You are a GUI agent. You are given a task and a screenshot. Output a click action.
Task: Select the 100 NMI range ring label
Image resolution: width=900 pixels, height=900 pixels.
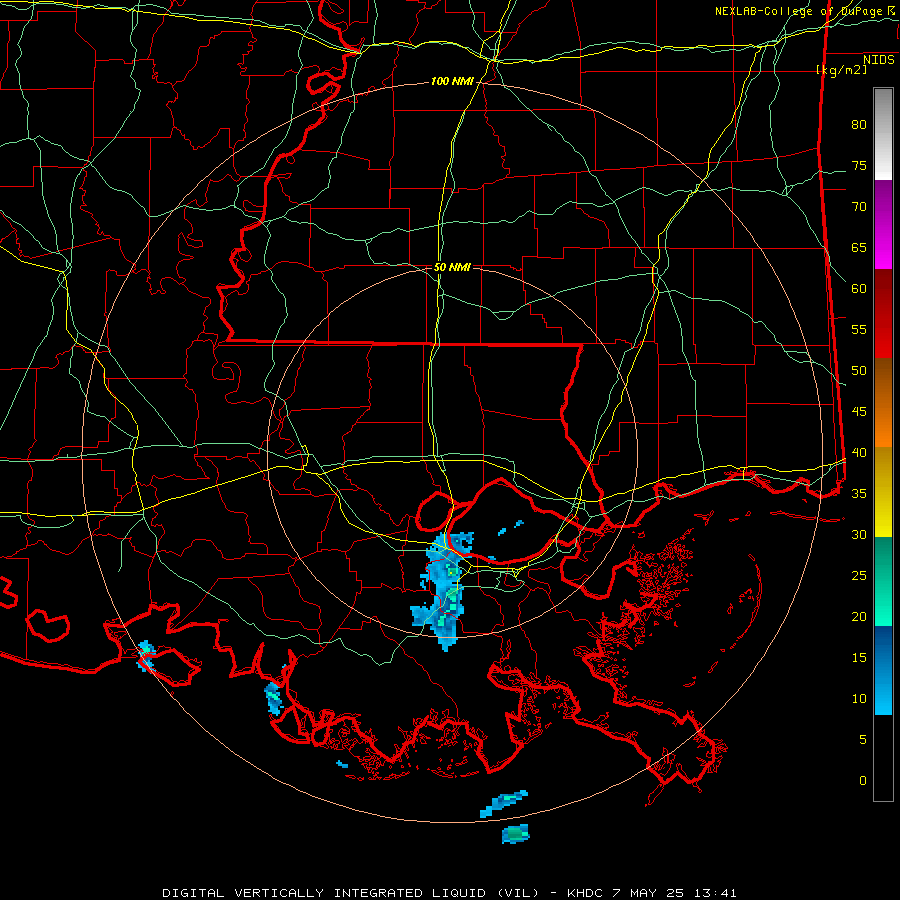(452, 82)
